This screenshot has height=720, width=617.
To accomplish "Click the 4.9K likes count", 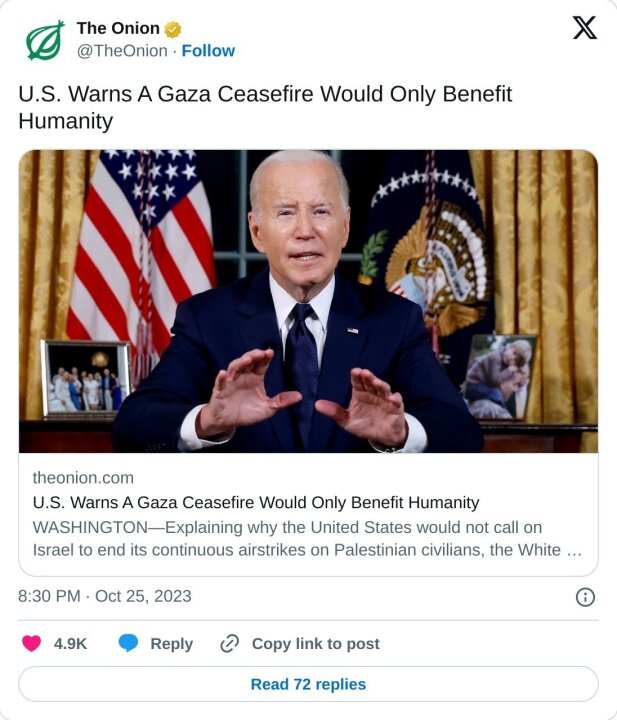I will click(70, 643).
